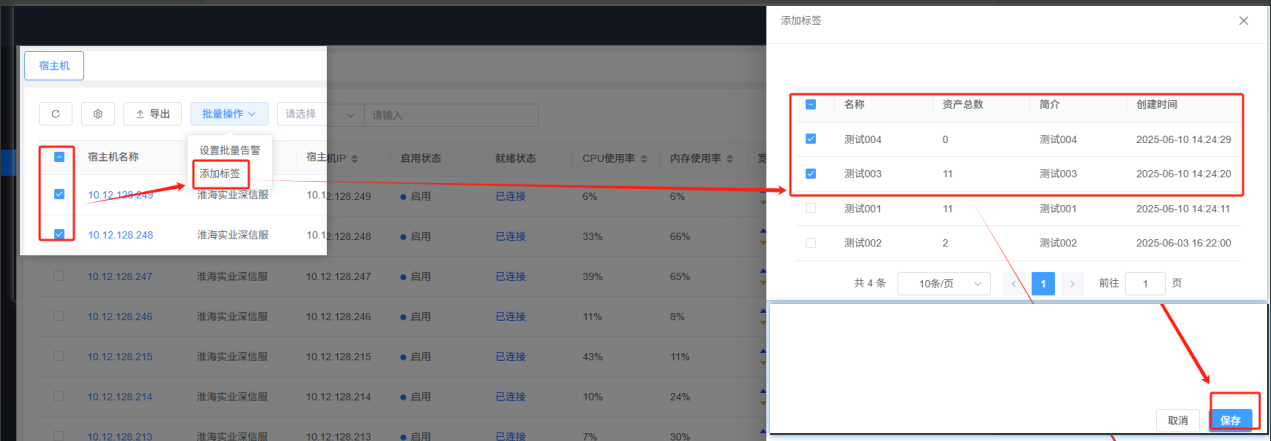Open host link 10.12.128.214
The height and width of the screenshot is (441, 1271).
tap(120, 397)
